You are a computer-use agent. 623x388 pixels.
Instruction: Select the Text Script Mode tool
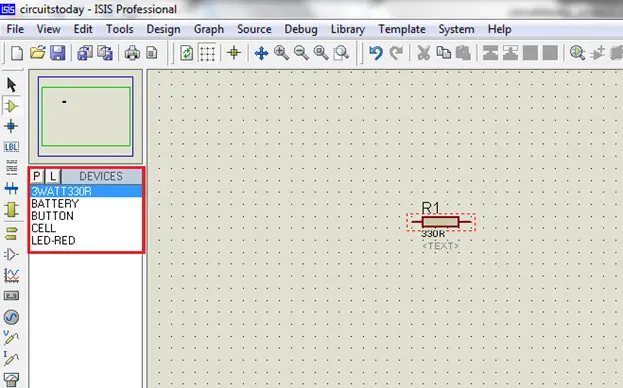[12, 168]
